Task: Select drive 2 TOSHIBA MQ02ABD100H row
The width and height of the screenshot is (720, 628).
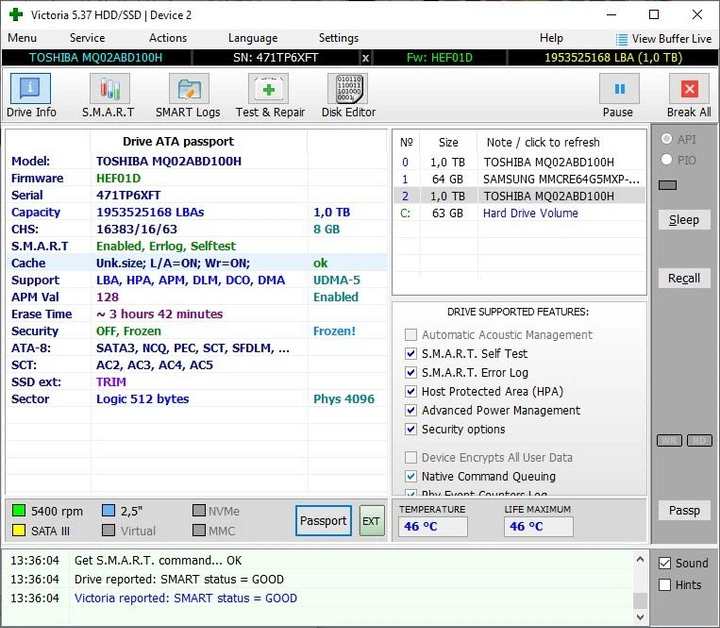Action: [x=519, y=196]
